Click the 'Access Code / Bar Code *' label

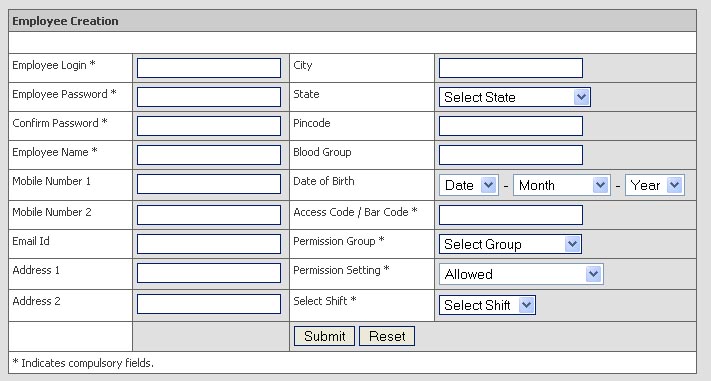point(355,212)
